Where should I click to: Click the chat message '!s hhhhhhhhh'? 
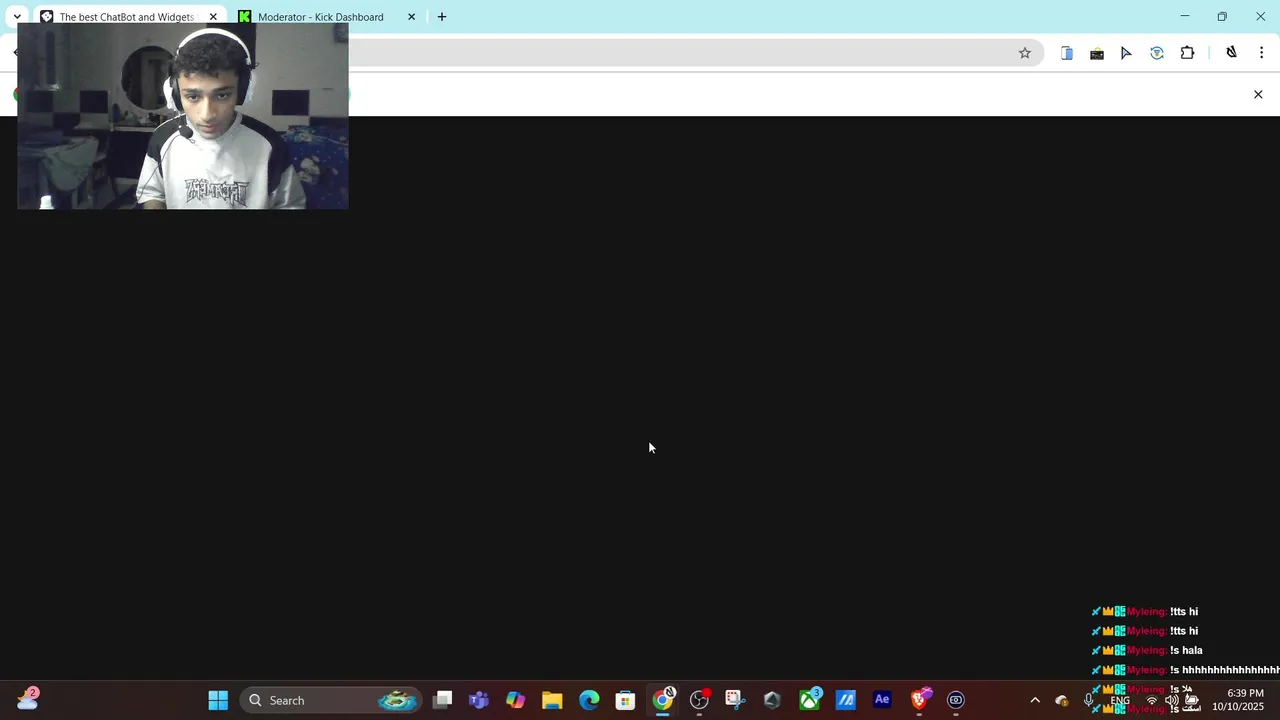click(x=1225, y=670)
